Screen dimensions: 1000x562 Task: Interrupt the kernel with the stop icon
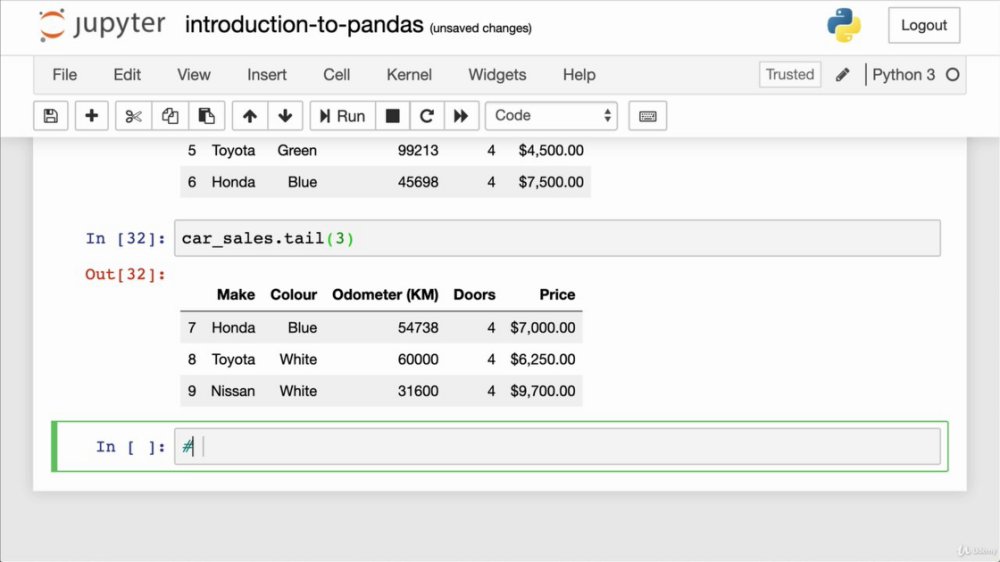[393, 115]
